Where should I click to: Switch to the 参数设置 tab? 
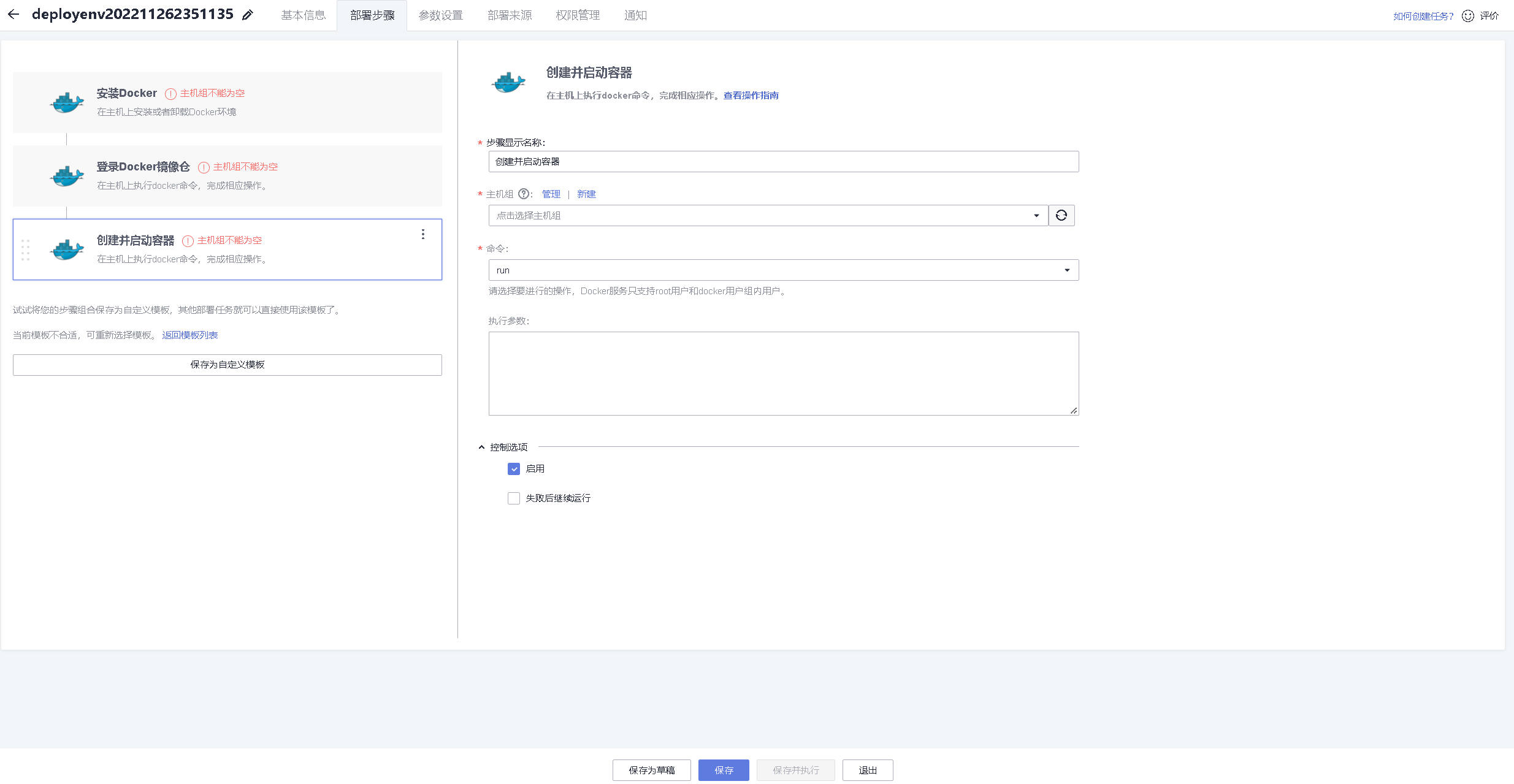pos(440,15)
